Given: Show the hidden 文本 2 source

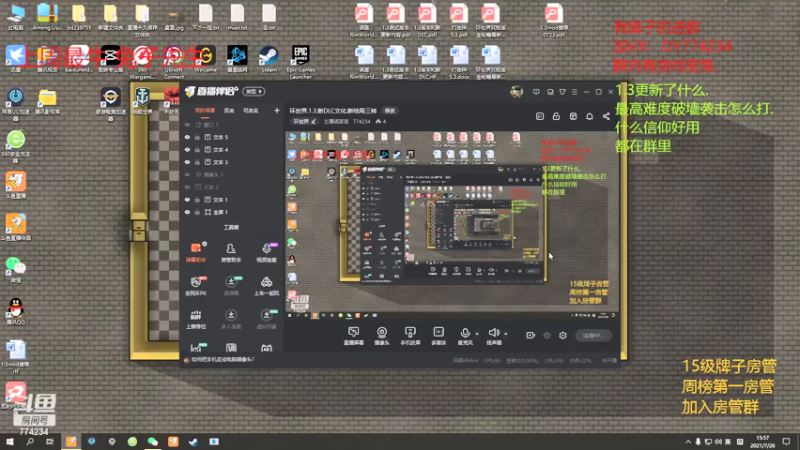Looking at the screenshot, I should 187,187.
